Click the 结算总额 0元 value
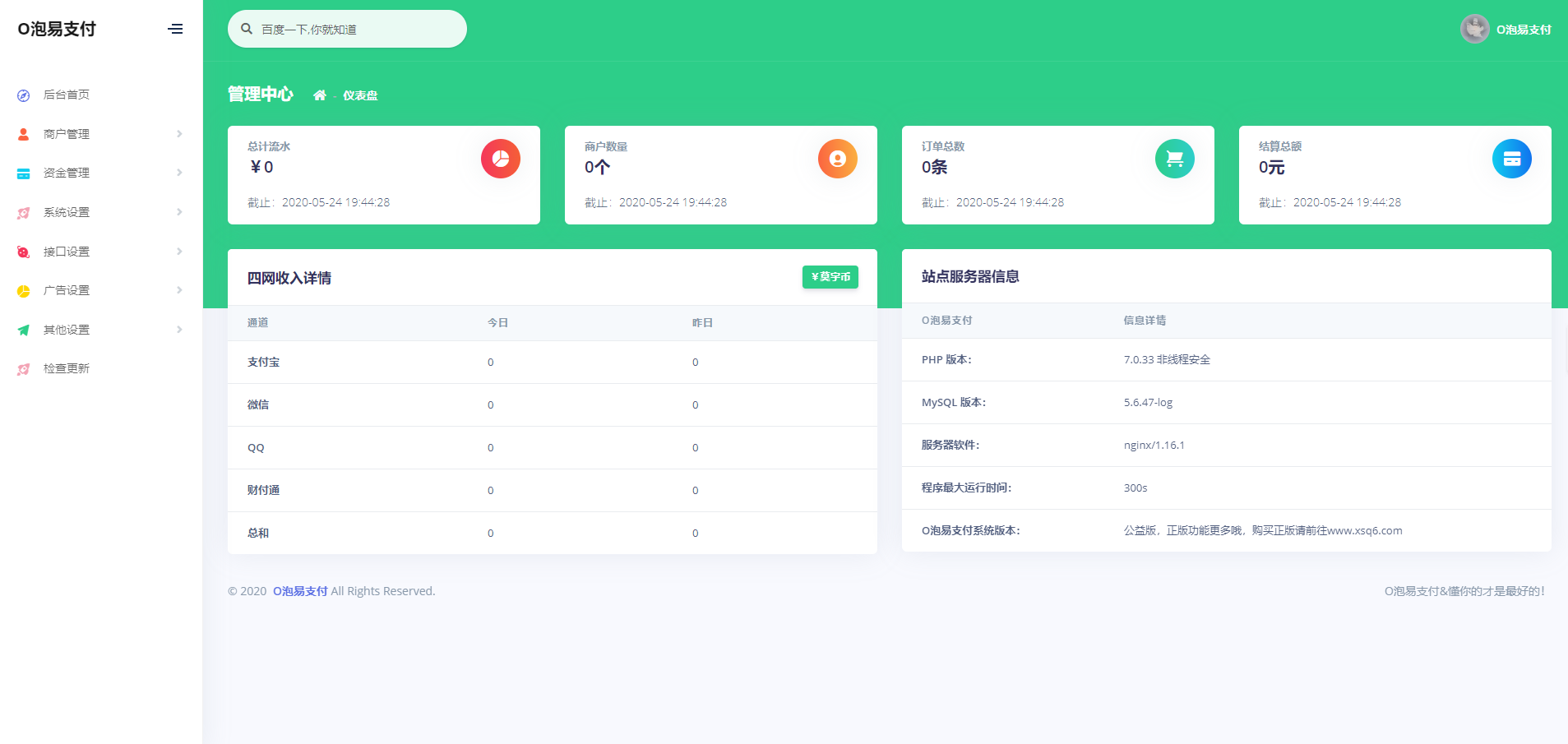This screenshot has width=1568, height=744. (x=1272, y=167)
